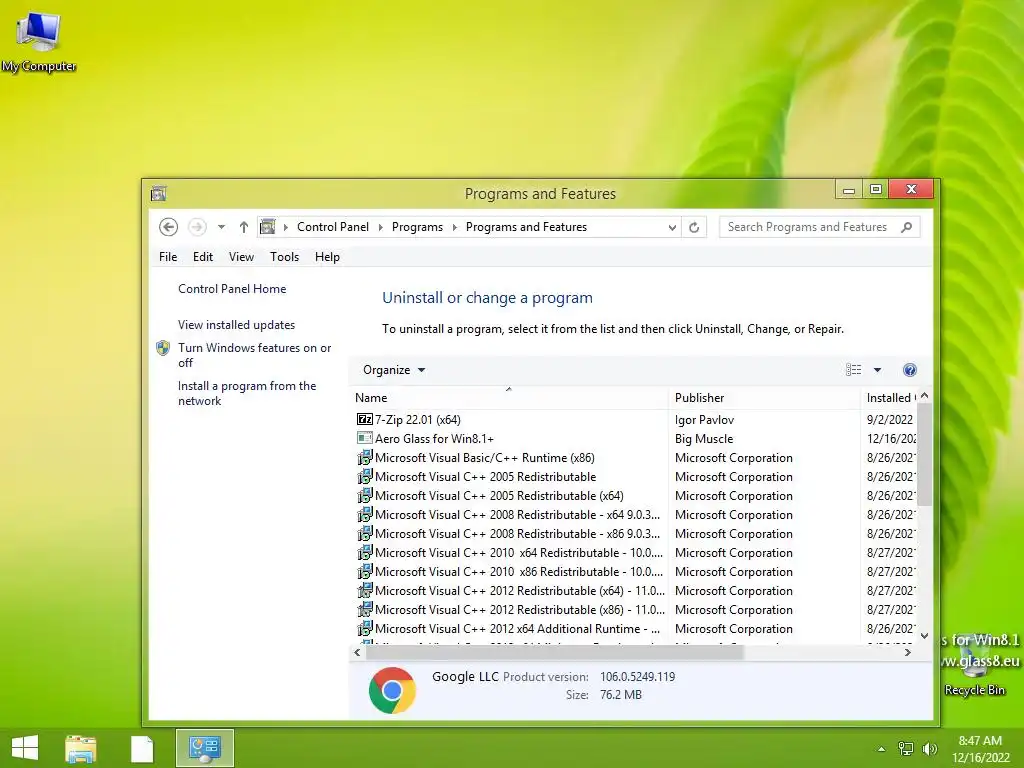Click the Programs breadcrumb segment

(417, 227)
